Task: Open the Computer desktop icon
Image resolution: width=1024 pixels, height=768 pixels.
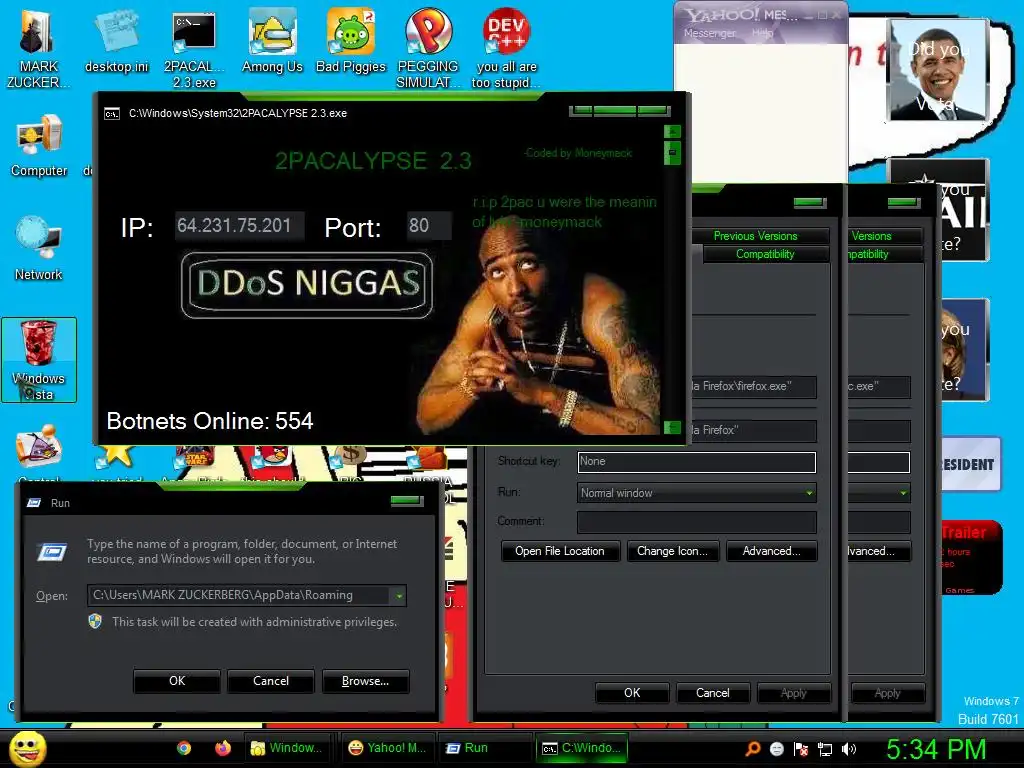Action: 39,145
